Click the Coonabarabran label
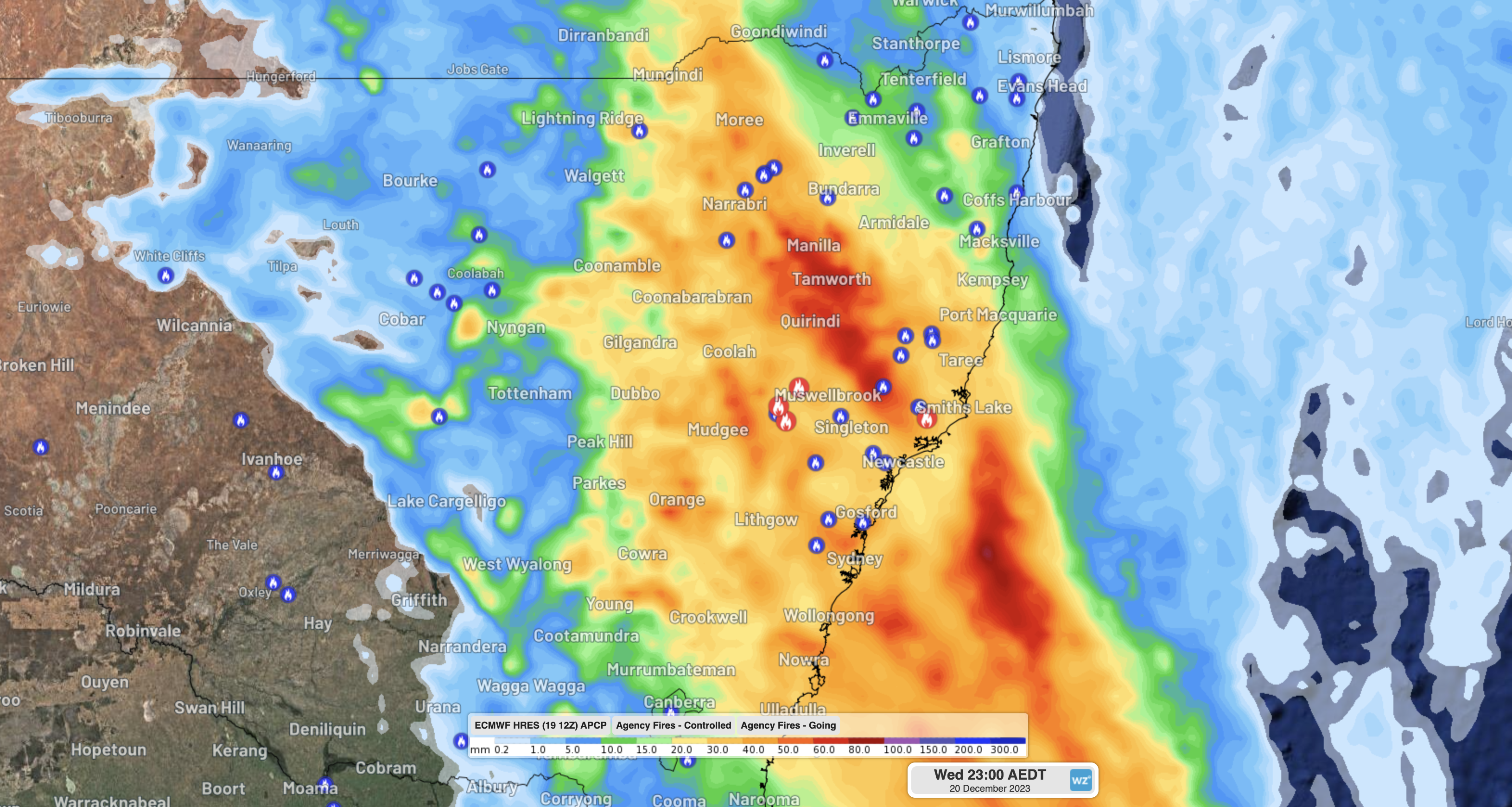Image resolution: width=1512 pixels, height=807 pixels. 692,297
